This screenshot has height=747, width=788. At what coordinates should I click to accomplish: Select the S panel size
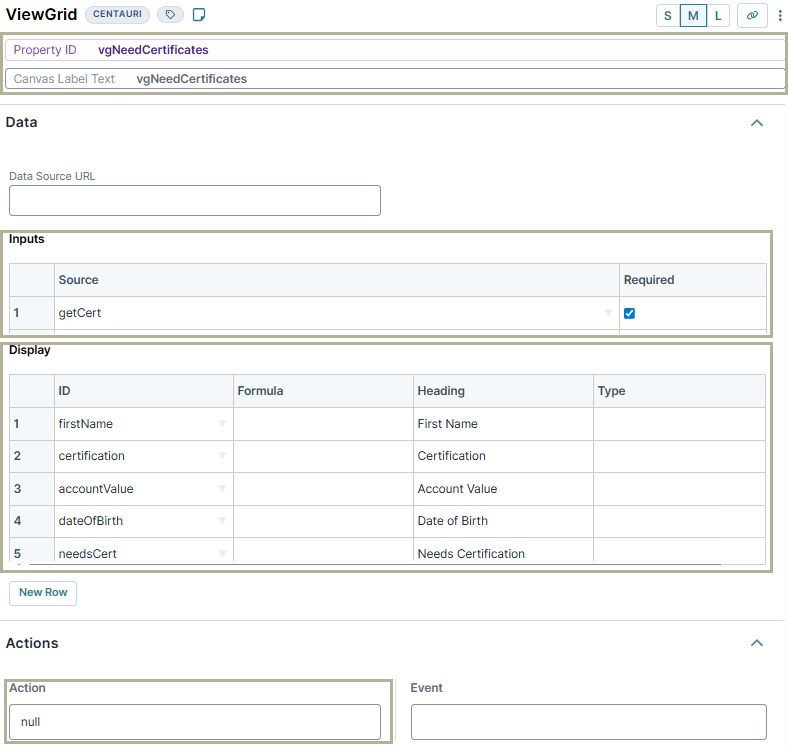click(x=668, y=15)
